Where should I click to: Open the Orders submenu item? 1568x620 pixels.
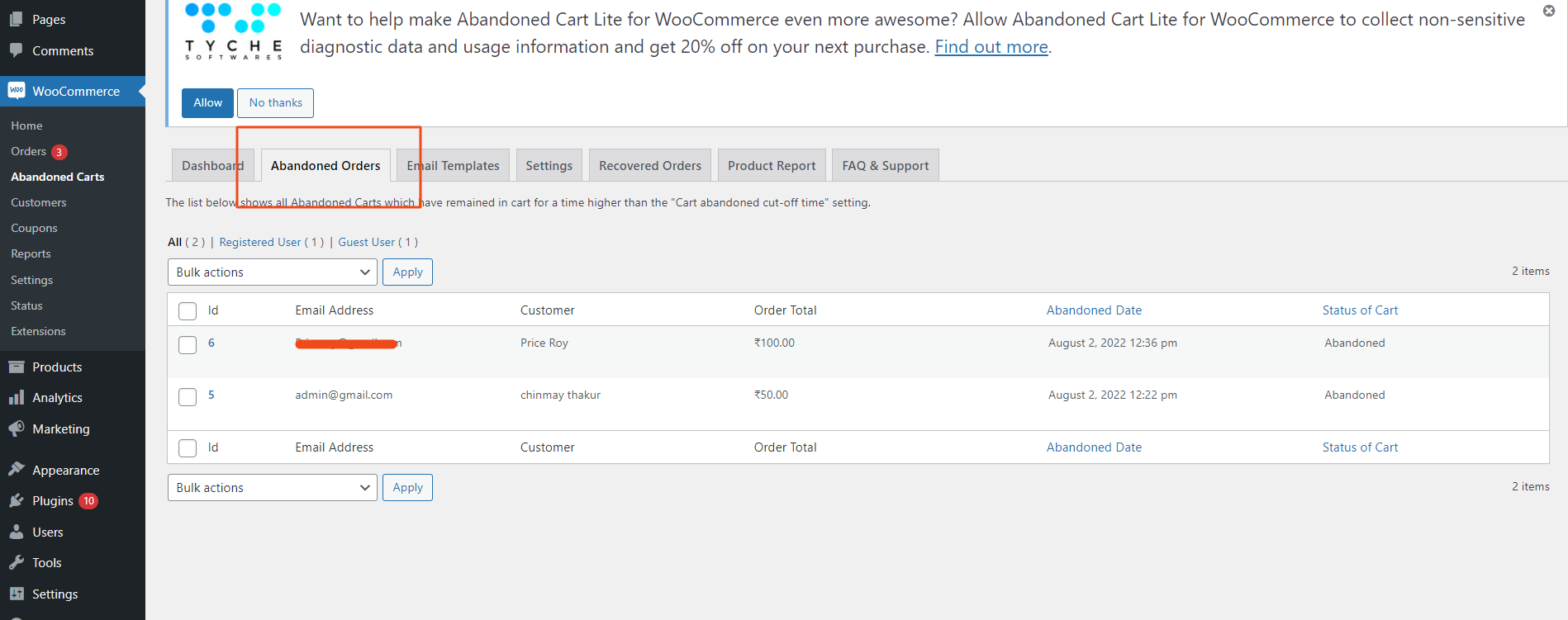[x=28, y=151]
